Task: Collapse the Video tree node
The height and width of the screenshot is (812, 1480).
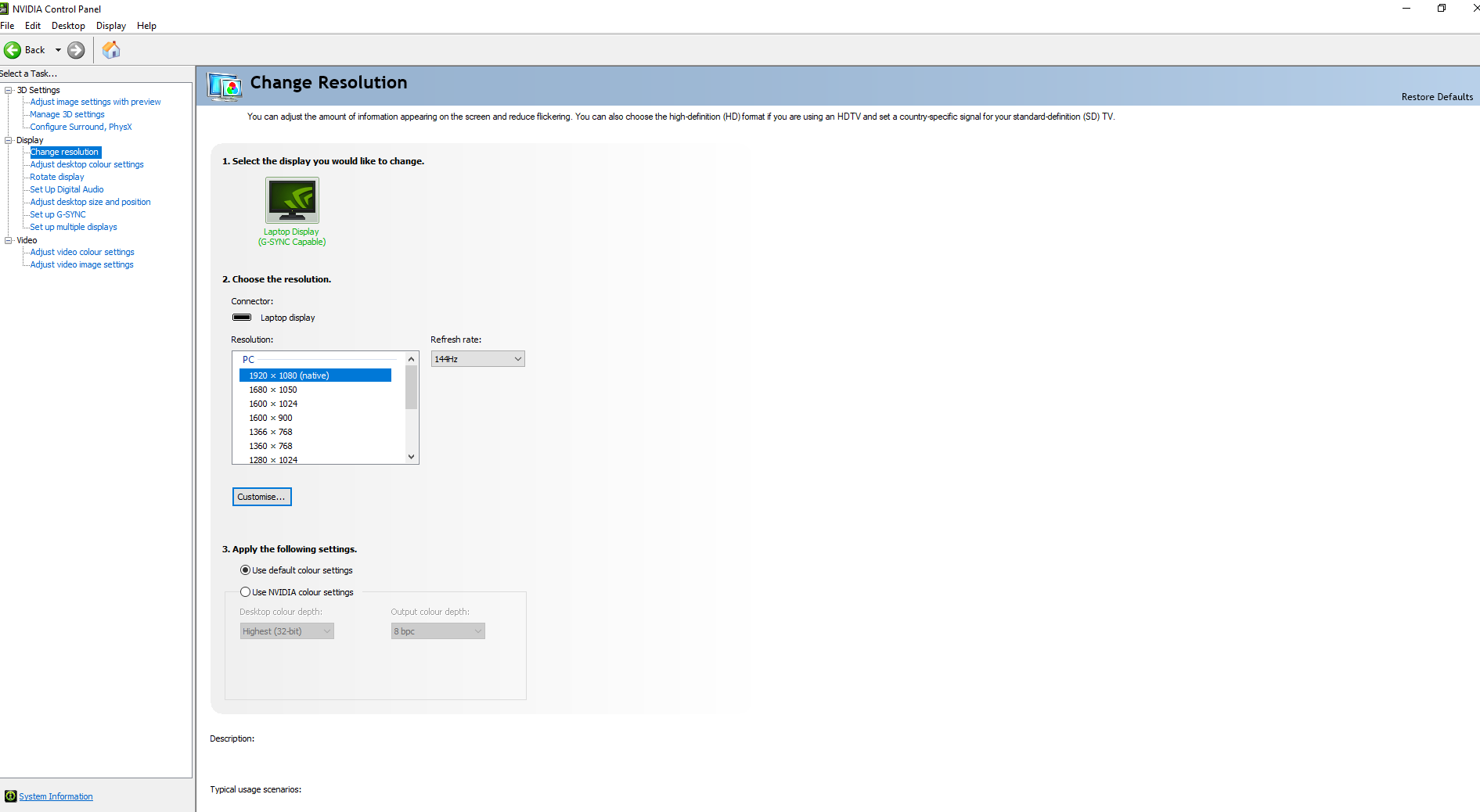Action: (x=9, y=240)
